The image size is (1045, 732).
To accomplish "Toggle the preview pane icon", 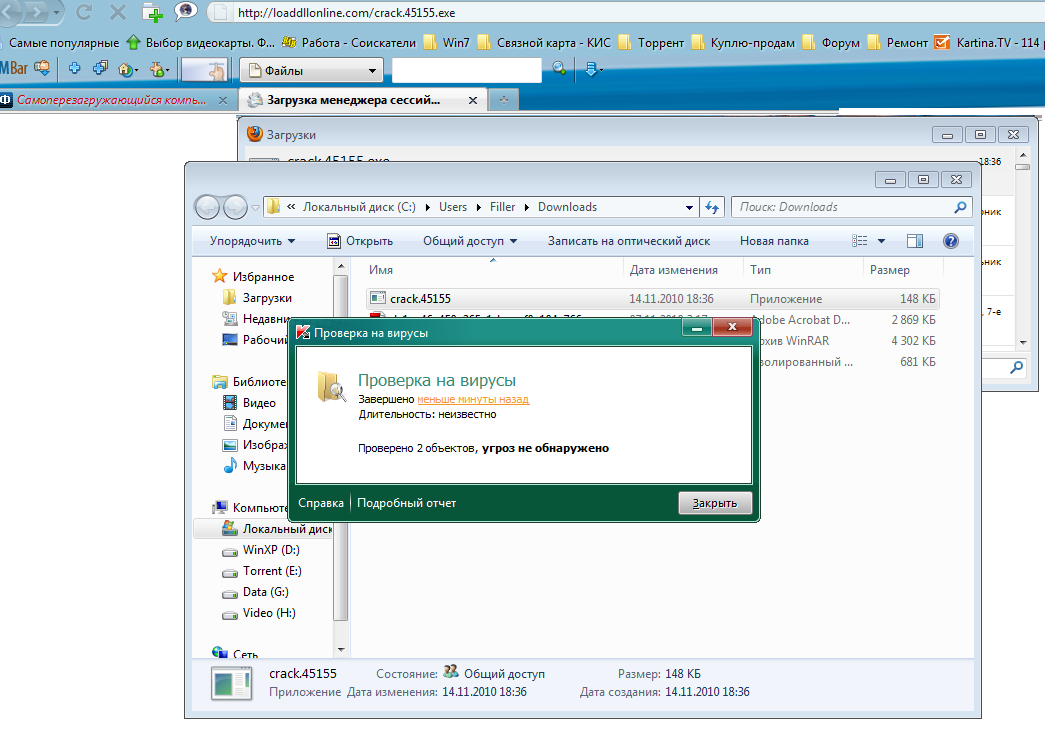I will click(x=914, y=241).
